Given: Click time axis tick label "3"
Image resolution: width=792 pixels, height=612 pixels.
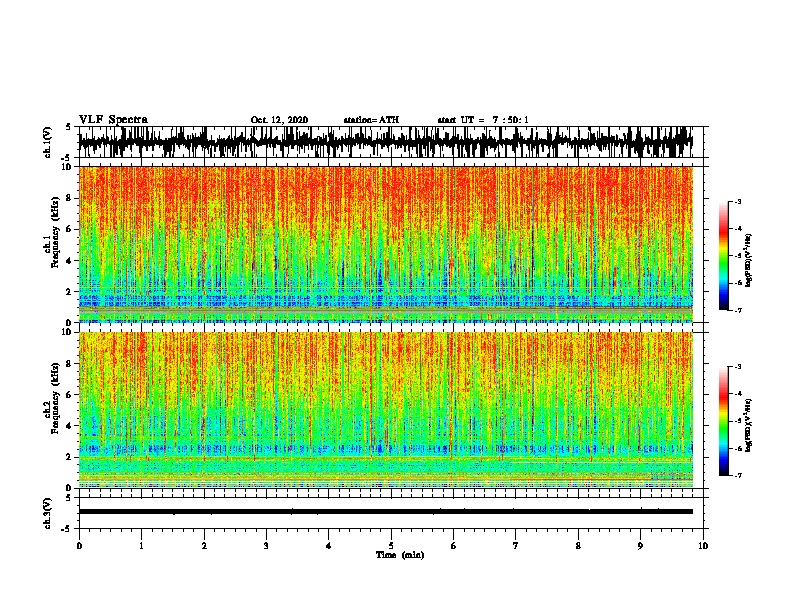Looking at the screenshot, I should click(266, 546).
